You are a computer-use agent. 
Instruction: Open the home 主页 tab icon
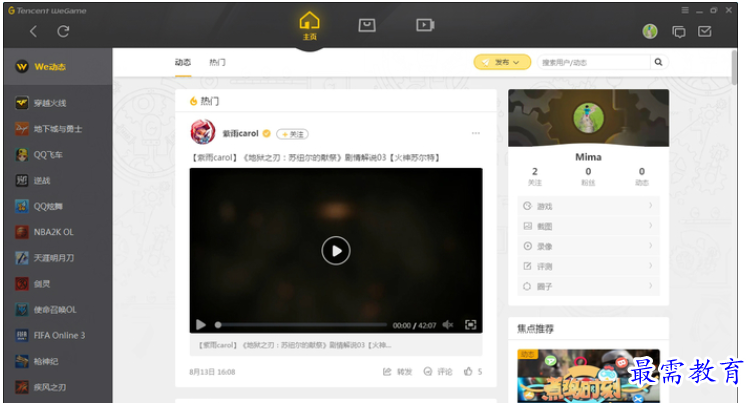(x=309, y=25)
